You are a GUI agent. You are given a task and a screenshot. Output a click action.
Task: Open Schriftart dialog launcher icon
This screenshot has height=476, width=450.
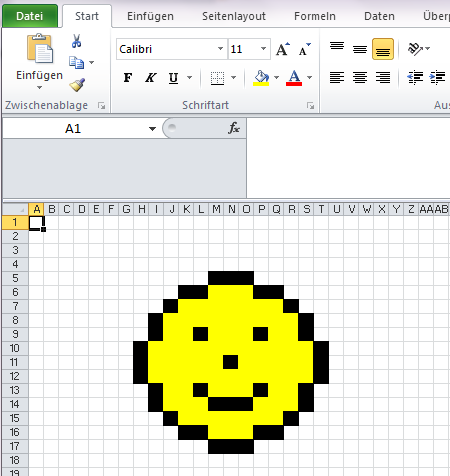point(310,106)
